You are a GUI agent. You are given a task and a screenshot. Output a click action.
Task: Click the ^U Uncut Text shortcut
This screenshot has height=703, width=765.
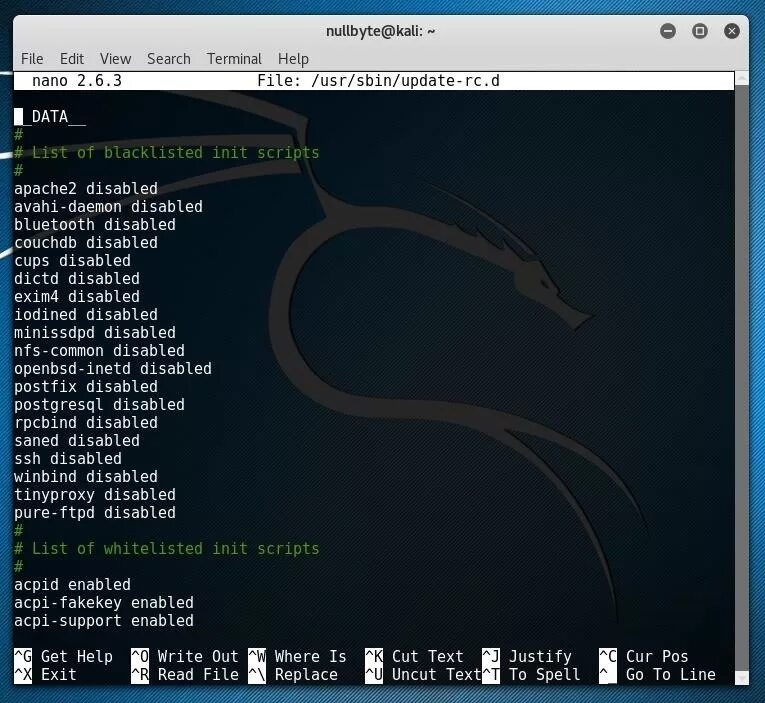coord(423,675)
